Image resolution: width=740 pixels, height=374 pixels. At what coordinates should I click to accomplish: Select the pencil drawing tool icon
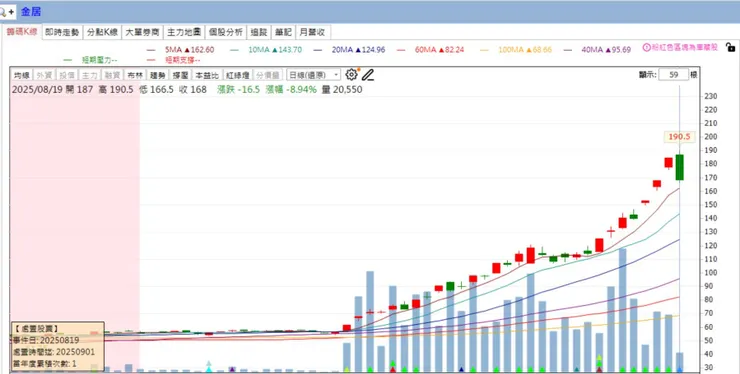[368, 75]
